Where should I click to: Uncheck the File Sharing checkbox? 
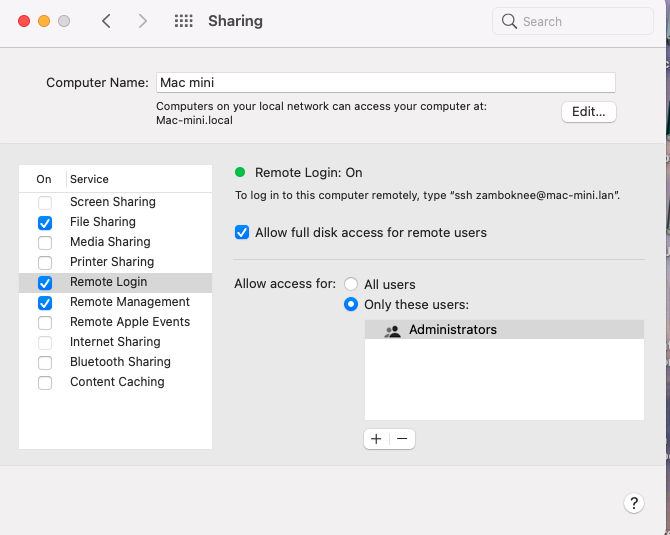pyautogui.click(x=45, y=223)
